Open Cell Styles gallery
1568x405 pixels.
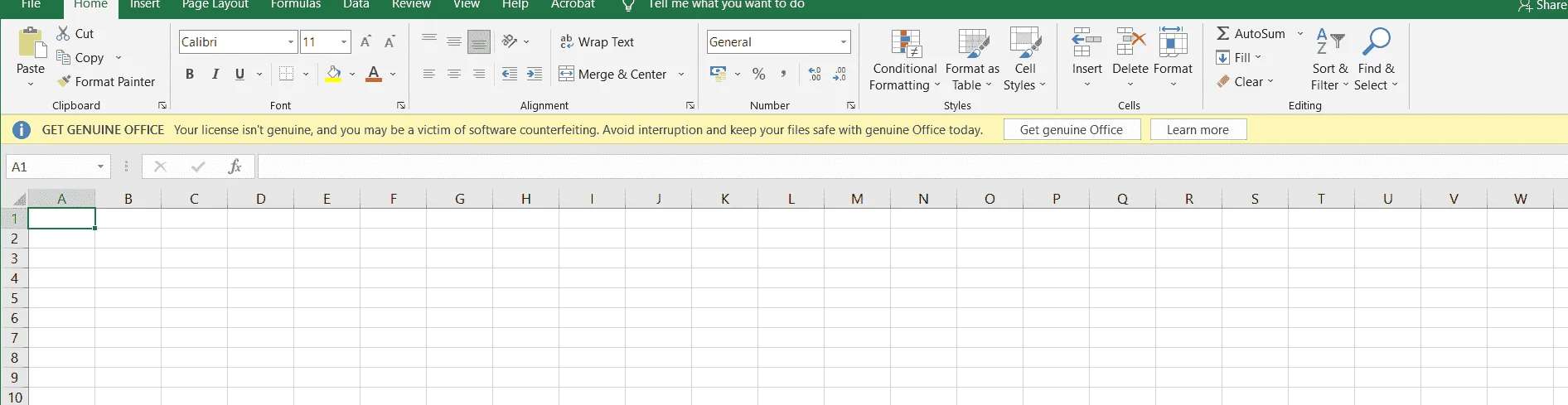[x=1025, y=60]
